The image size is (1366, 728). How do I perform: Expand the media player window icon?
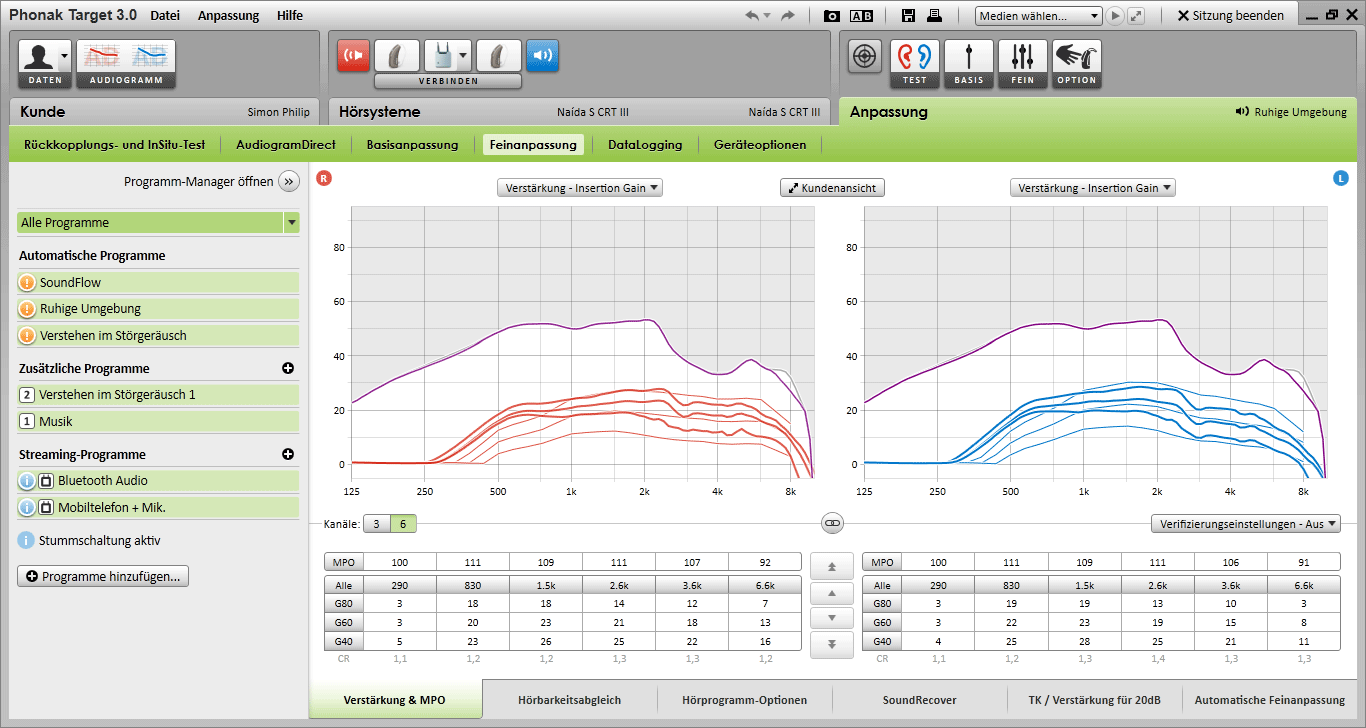coord(1136,16)
